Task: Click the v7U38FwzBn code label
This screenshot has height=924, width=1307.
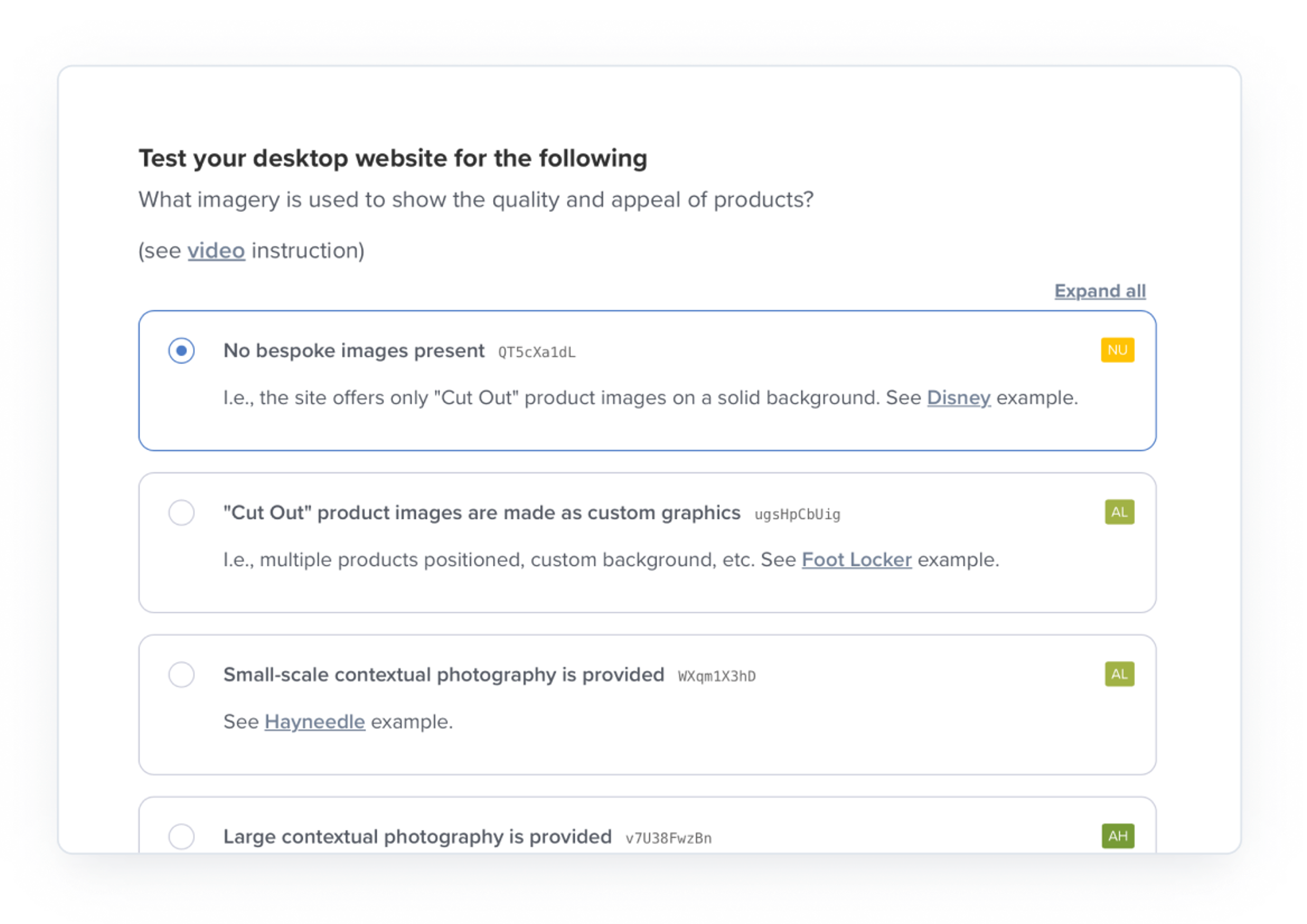Action: point(668,839)
